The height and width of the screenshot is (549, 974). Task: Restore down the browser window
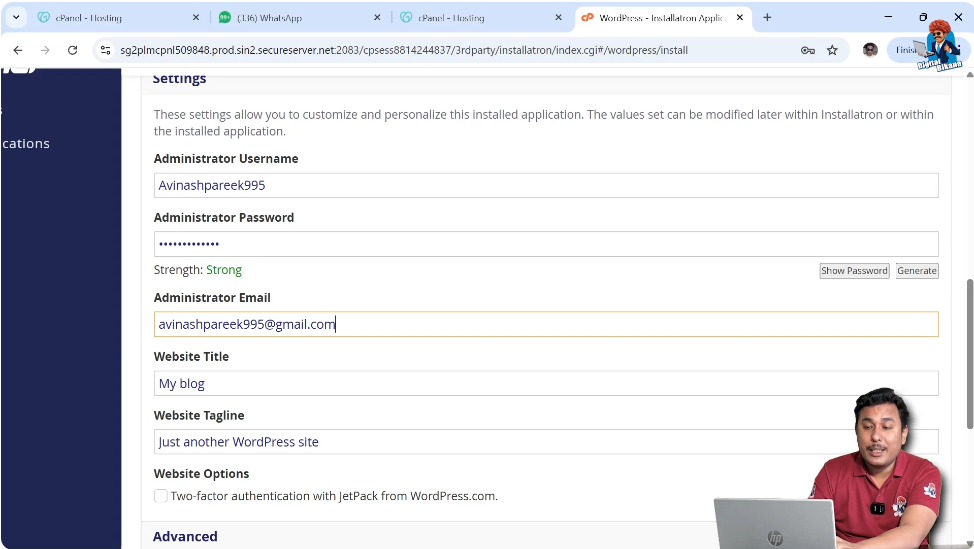pos(923,17)
